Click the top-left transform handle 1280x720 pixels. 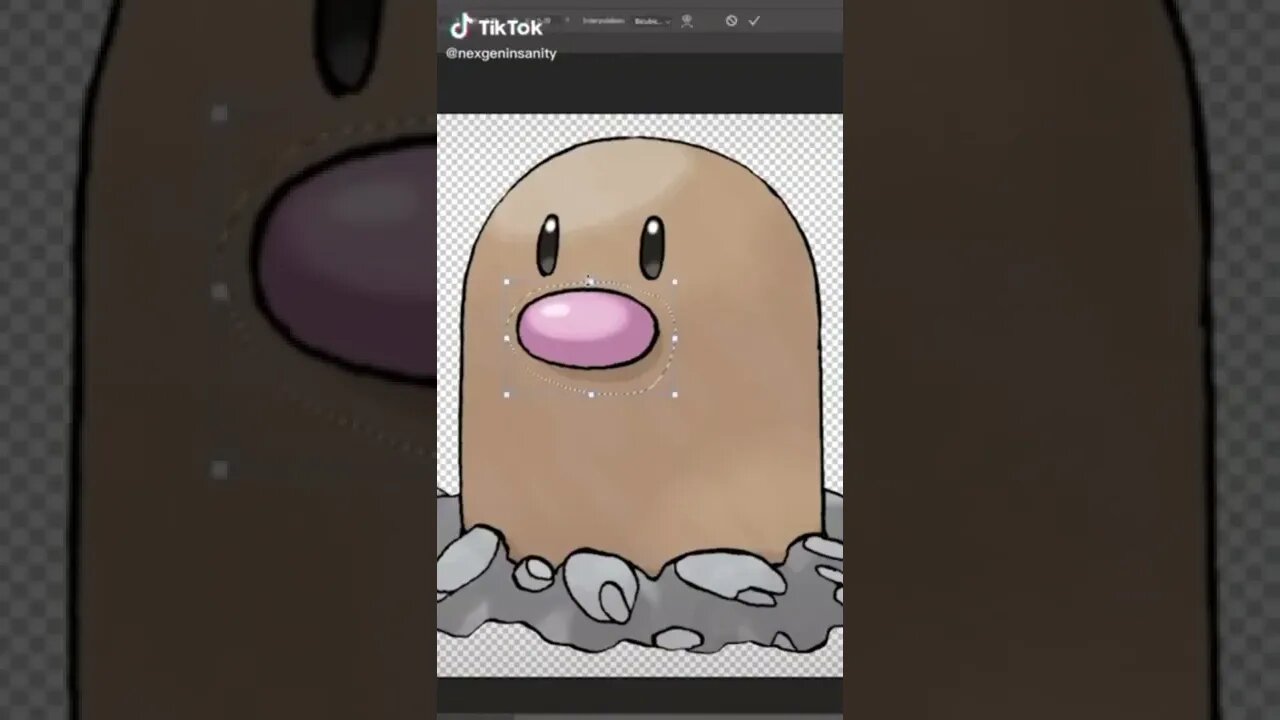[x=507, y=282]
